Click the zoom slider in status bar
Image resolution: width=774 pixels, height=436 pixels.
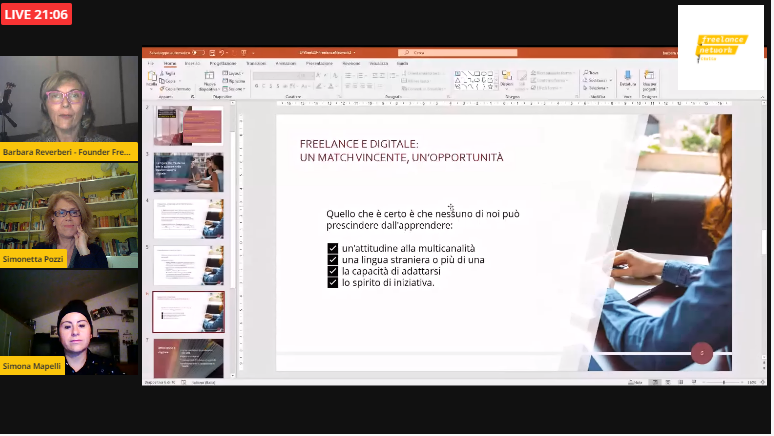(x=724, y=382)
